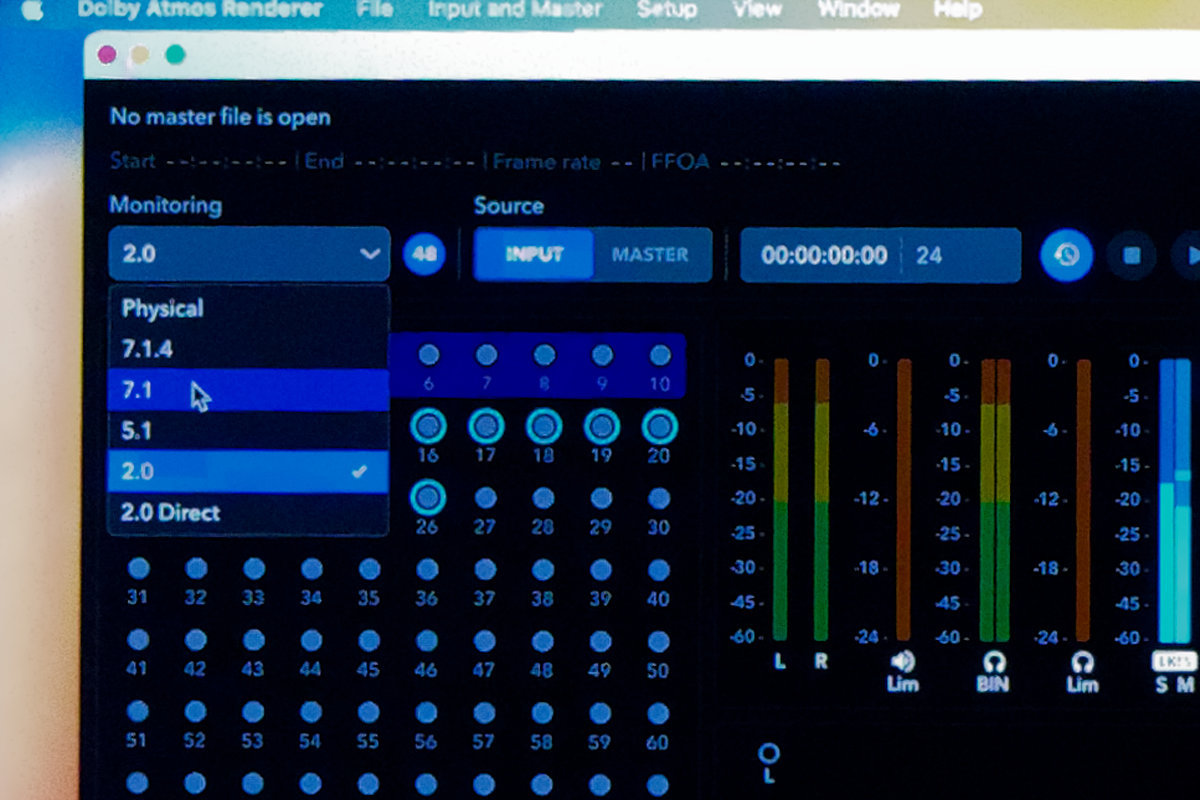This screenshot has width=1200, height=800.
Task: Toggle active input object 16
Action: click(x=428, y=426)
